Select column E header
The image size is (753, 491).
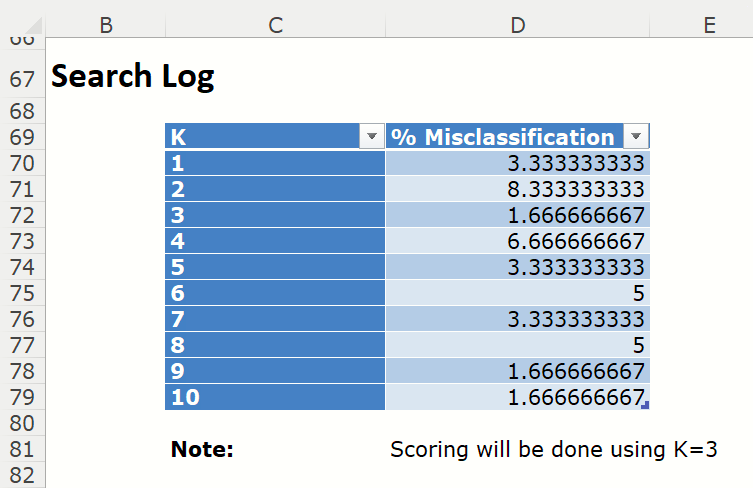click(709, 25)
